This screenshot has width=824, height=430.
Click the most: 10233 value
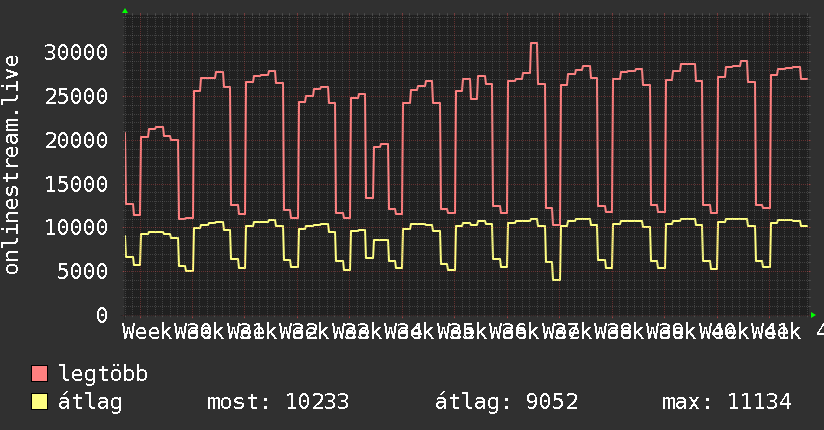[x=278, y=402]
